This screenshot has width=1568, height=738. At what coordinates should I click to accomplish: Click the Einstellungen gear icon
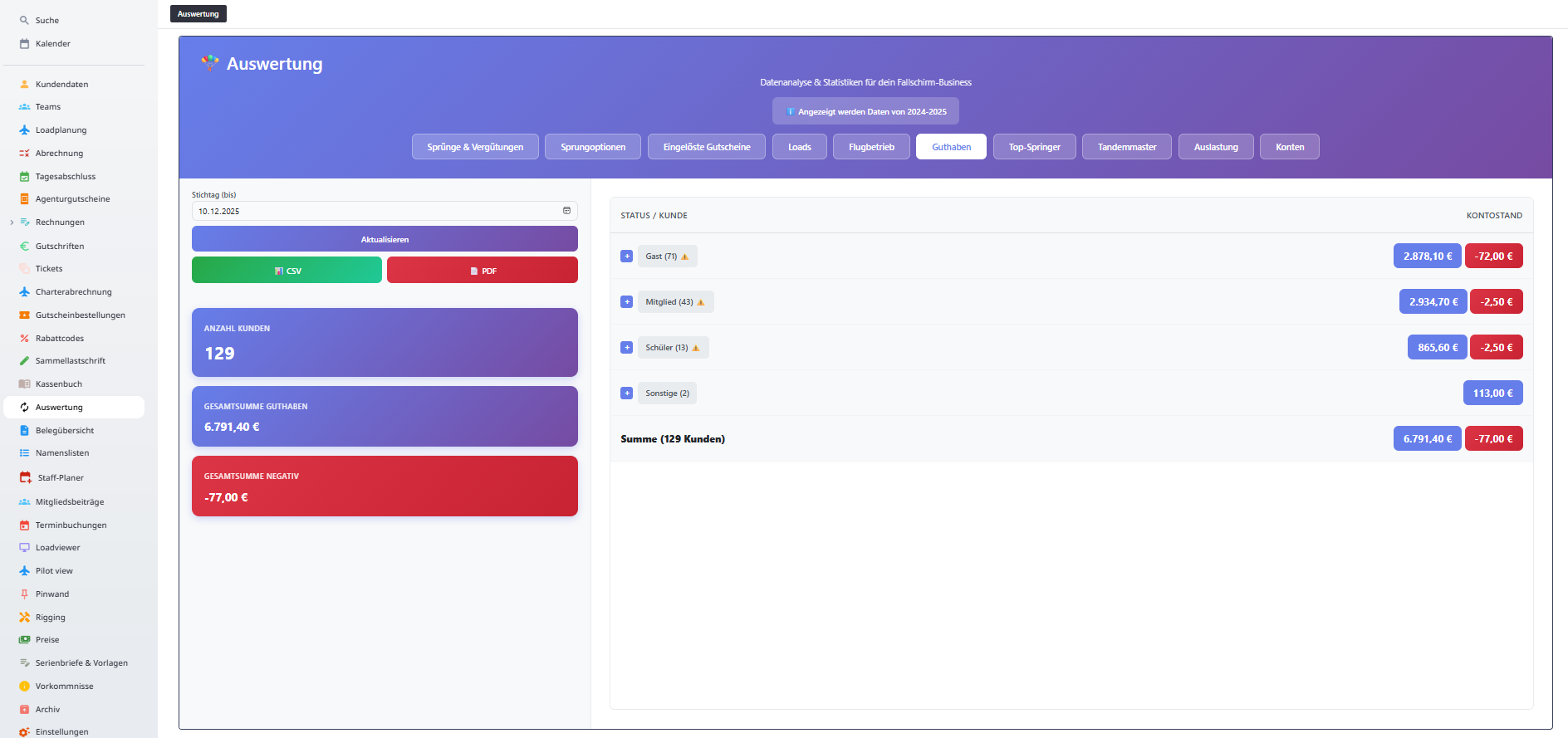[24, 732]
